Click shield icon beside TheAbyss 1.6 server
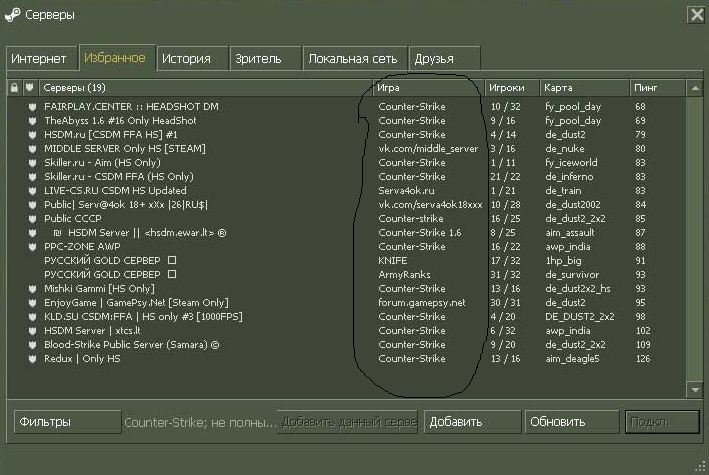This screenshot has height=475, width=709. pyautogui.click(x=32, y=121)
